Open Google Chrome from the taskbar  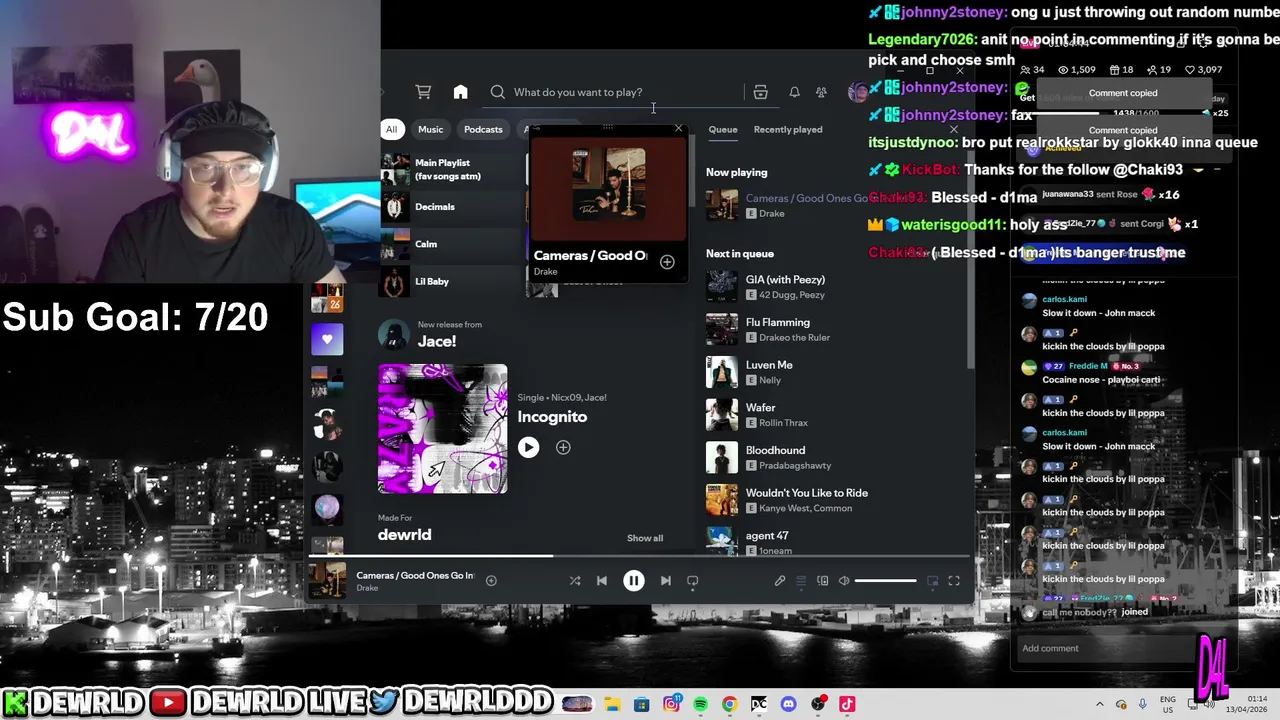coord(730,704)
